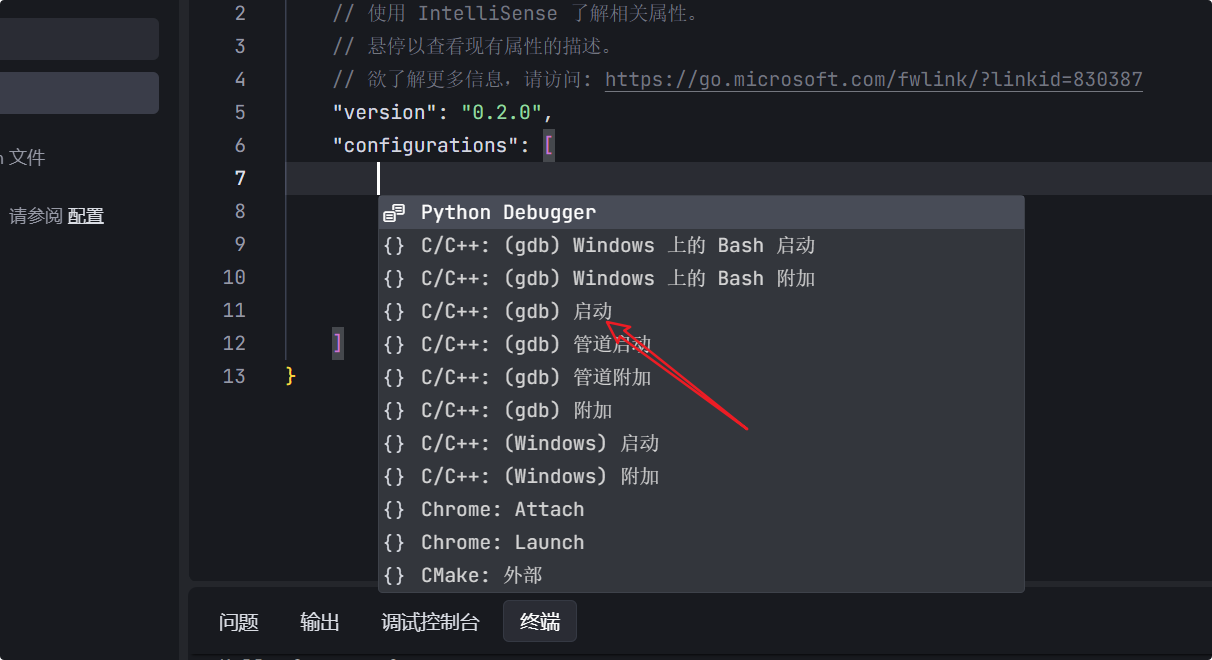
Task: Click snippet icon for C/C++ (gdb) 管道附加
Action: click(394, 377)
